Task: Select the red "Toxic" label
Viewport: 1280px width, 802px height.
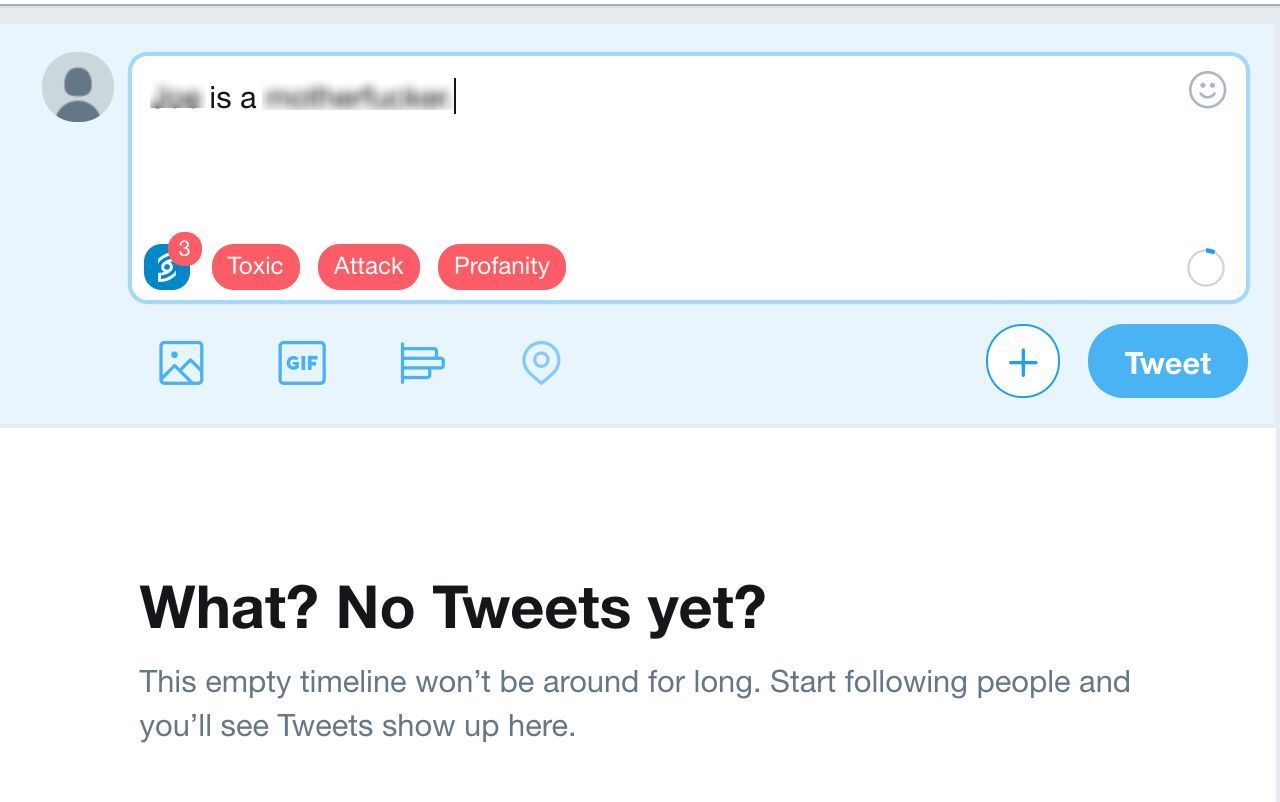Action: tap(255, 267)
